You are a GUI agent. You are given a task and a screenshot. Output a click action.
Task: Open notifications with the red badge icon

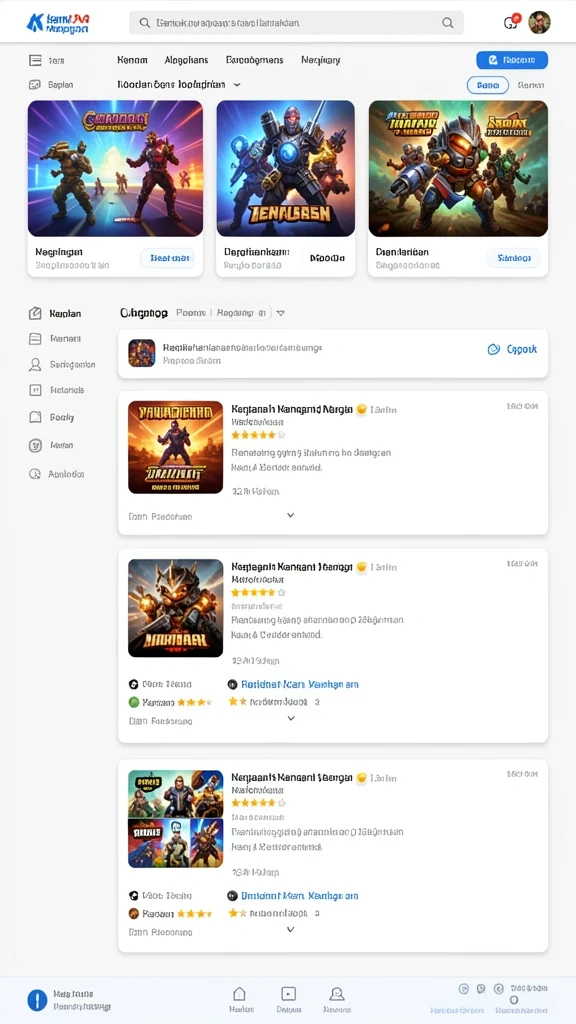point(511,22)
